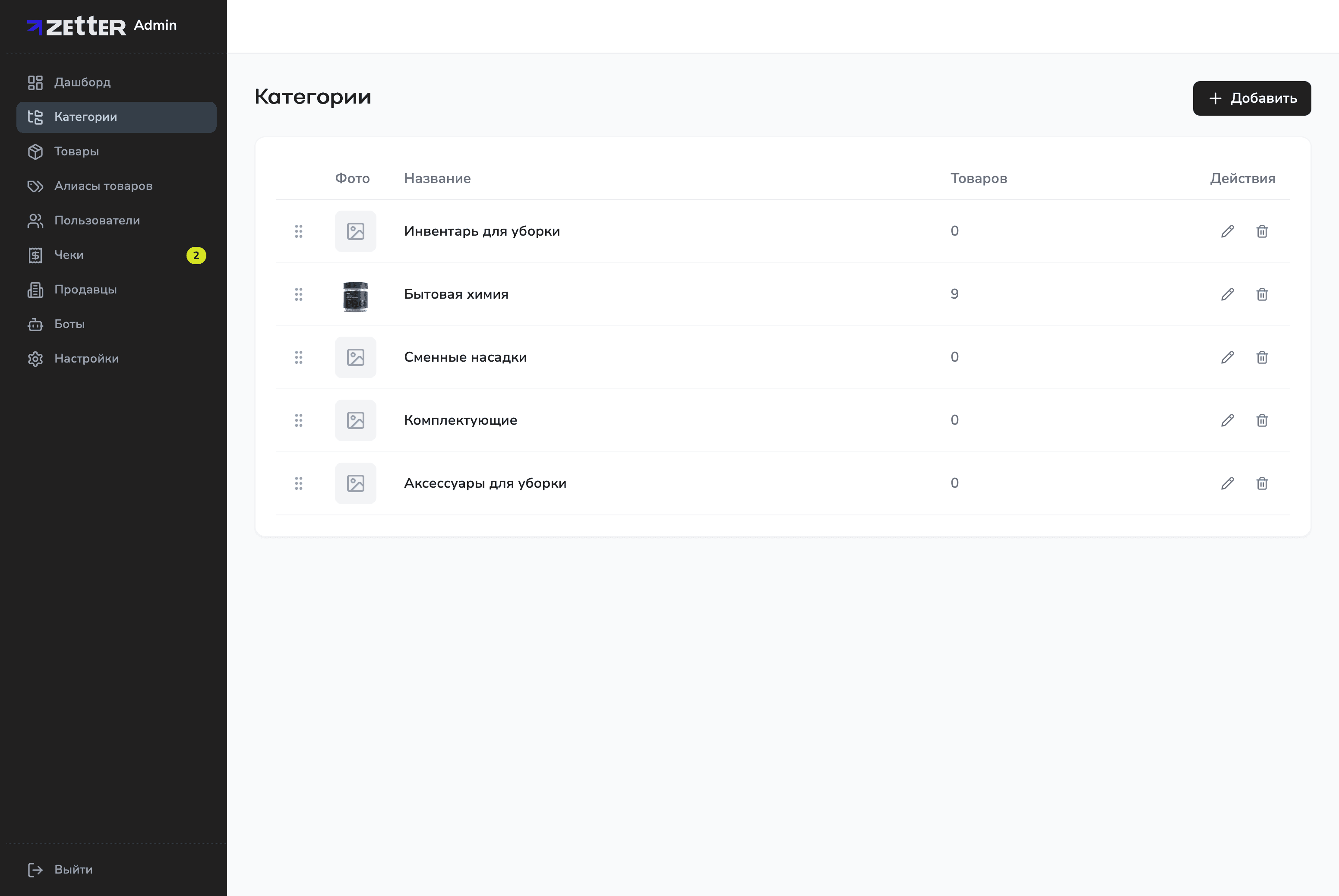Click the Добавить button
Image resolution: width=1339 pixels, height=896 pixels.
click(x=1251, y=98)
